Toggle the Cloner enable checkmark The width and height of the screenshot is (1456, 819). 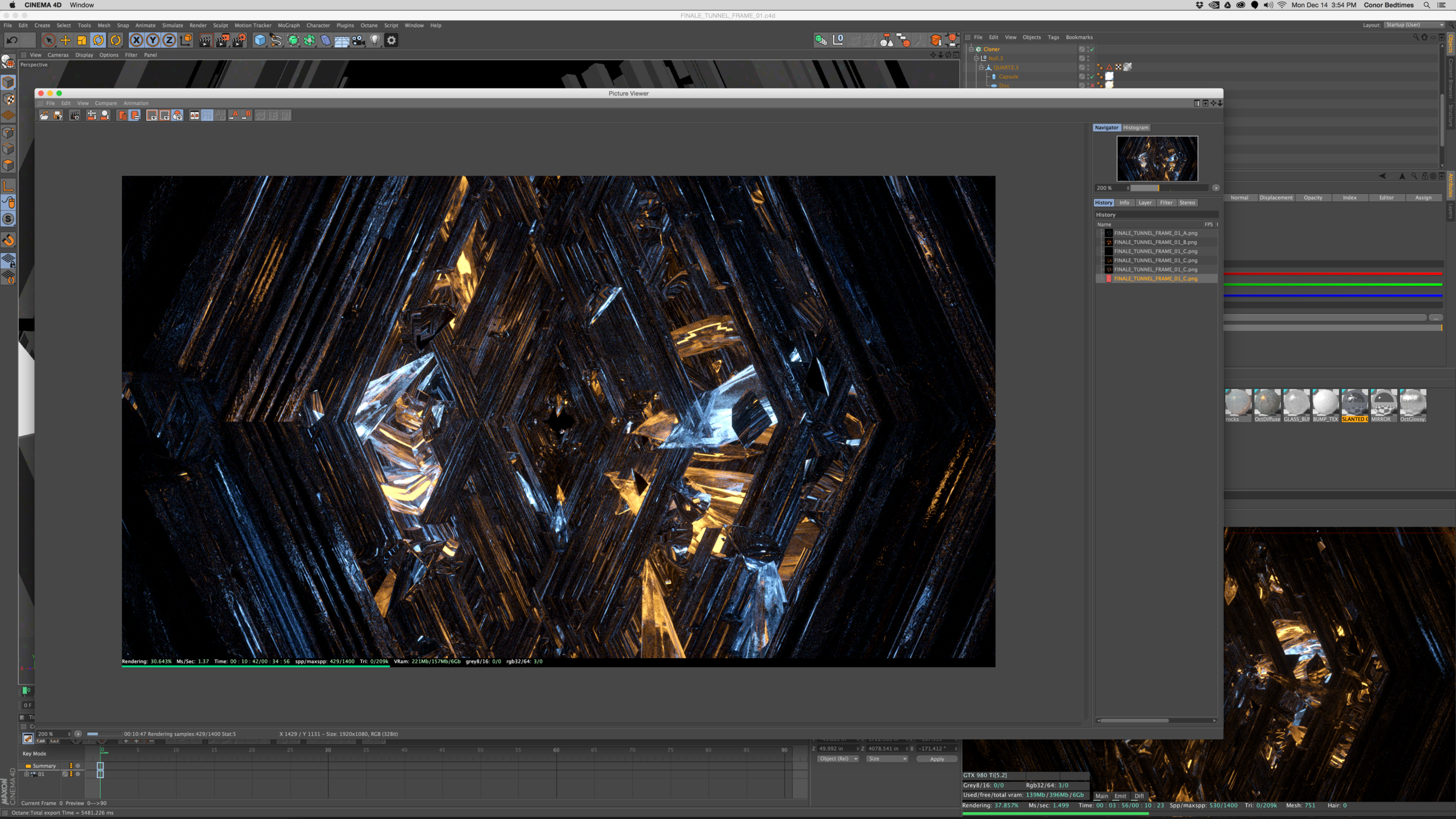tap(1092, 50)
